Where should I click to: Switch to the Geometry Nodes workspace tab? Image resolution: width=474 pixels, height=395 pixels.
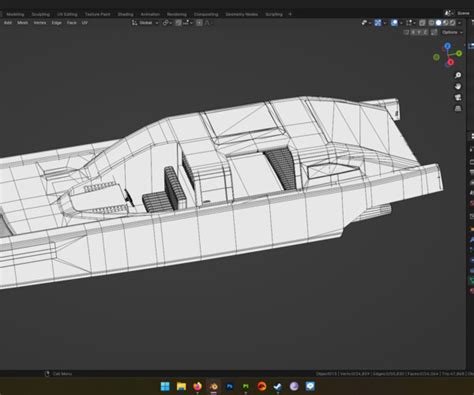pyautogui.click(x=242, y=14)
